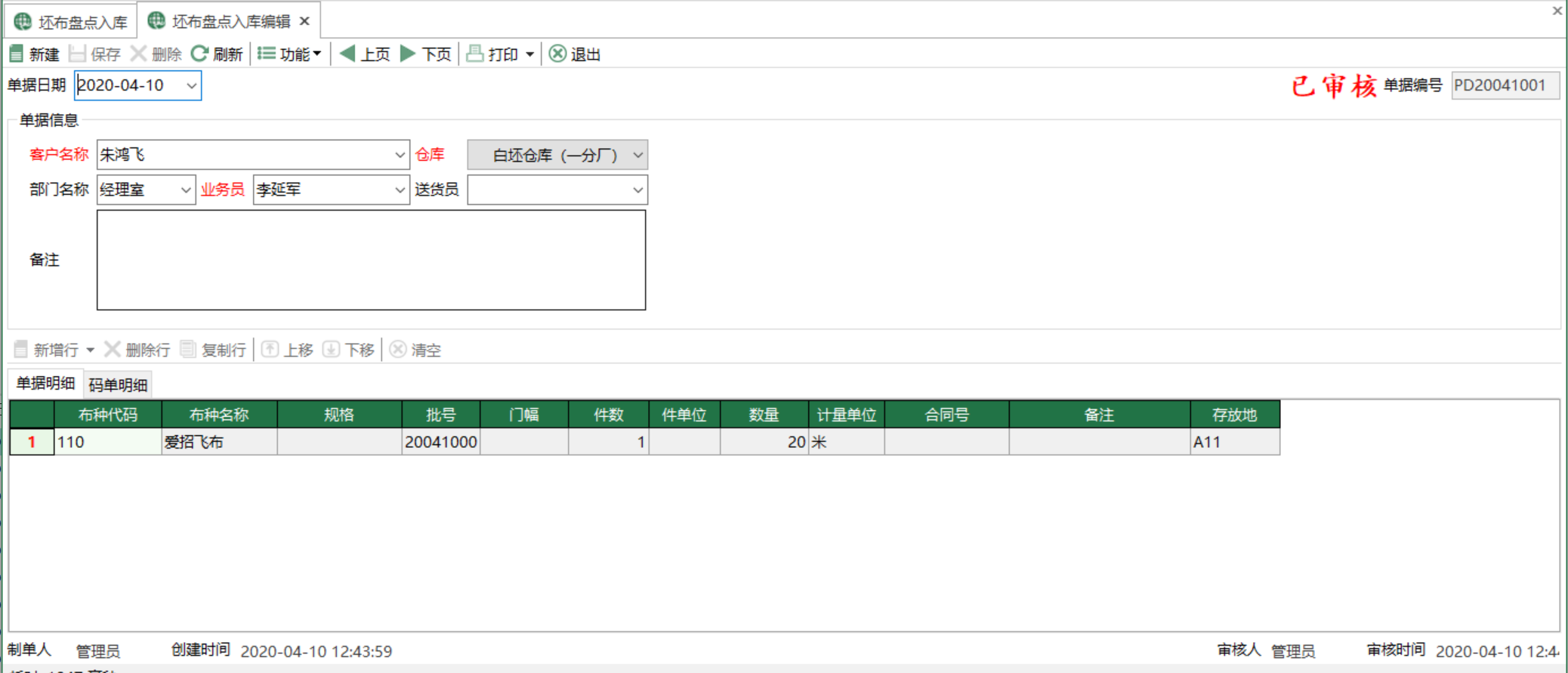Move row down with 下移
The height and width of the screenshot is (673, 1568).
click(348, 349)
